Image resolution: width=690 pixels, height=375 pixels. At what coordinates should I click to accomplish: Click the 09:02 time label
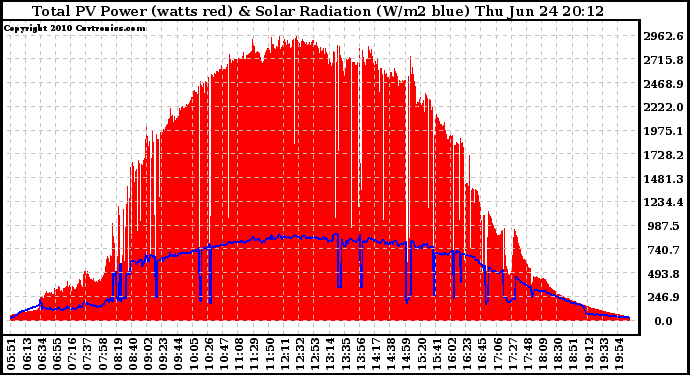(148, 354)
